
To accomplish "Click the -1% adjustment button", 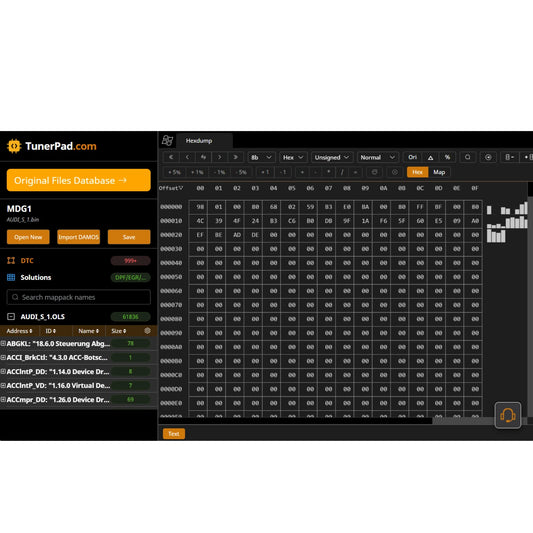I will coord(220,172).
